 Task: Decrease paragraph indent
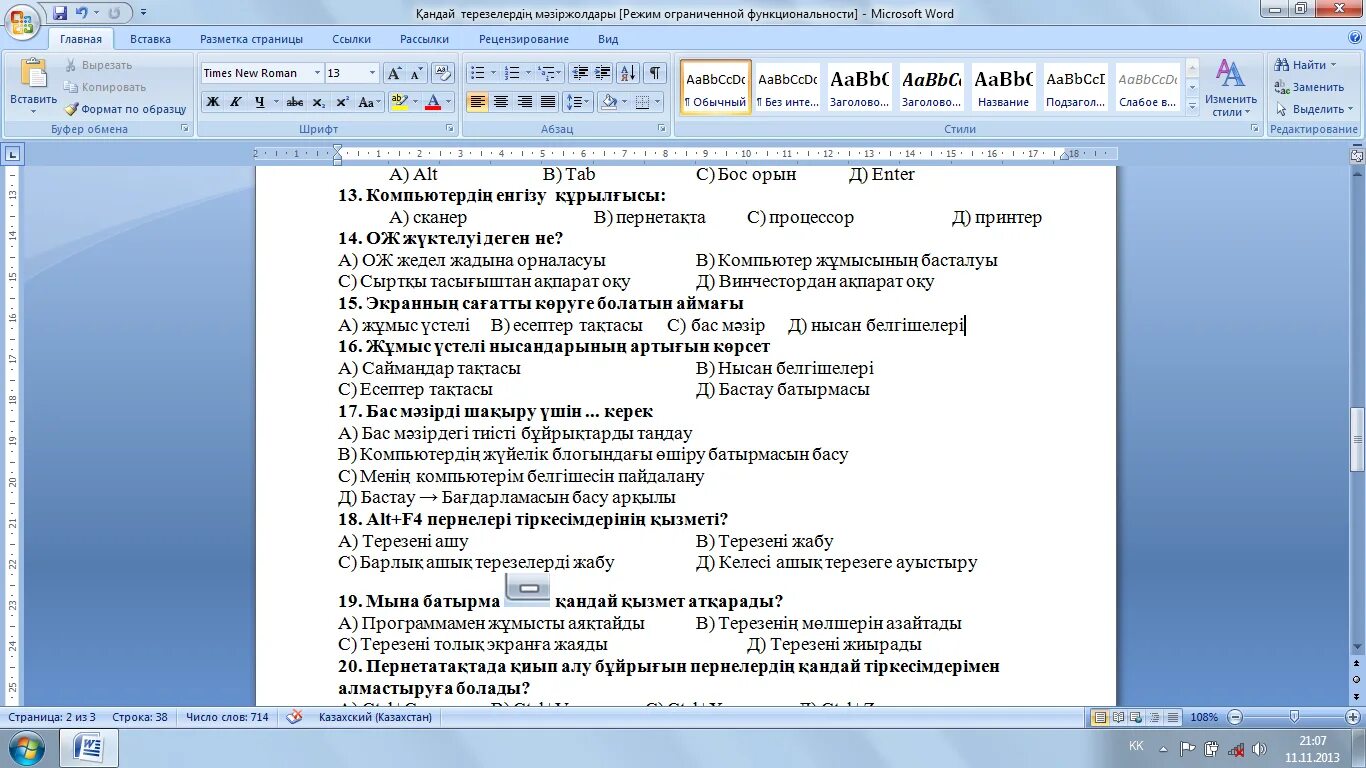click(x=580, y=73)
